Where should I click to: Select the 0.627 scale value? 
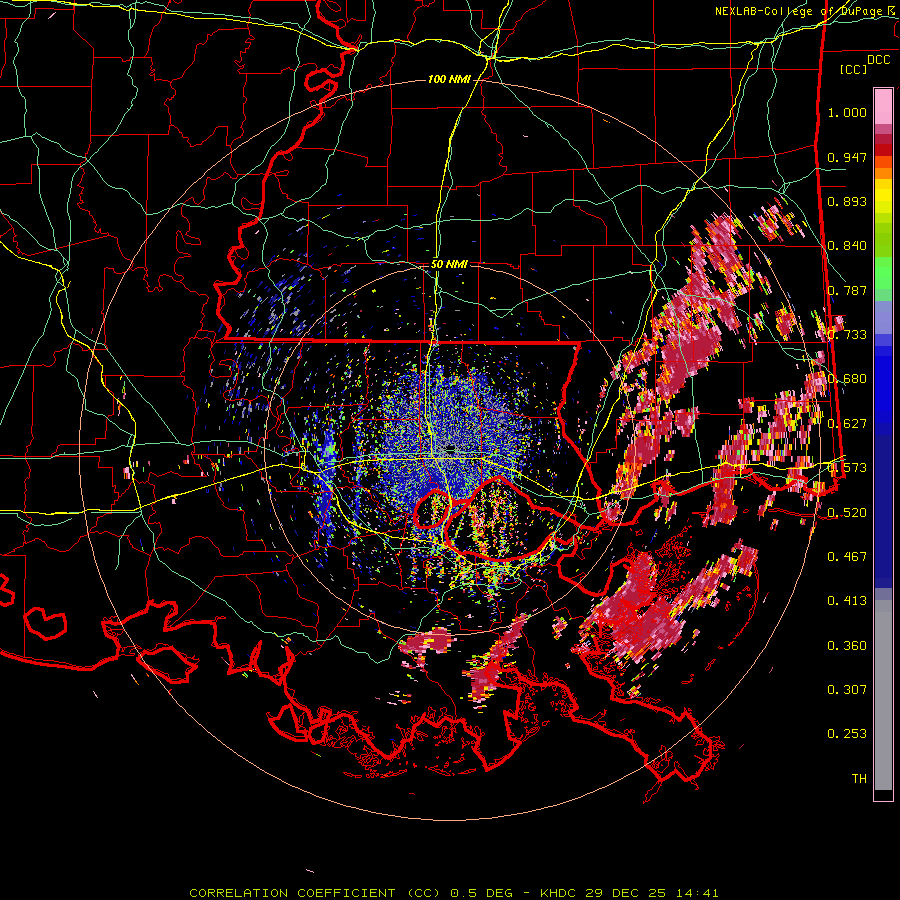(x=847, y=424)
